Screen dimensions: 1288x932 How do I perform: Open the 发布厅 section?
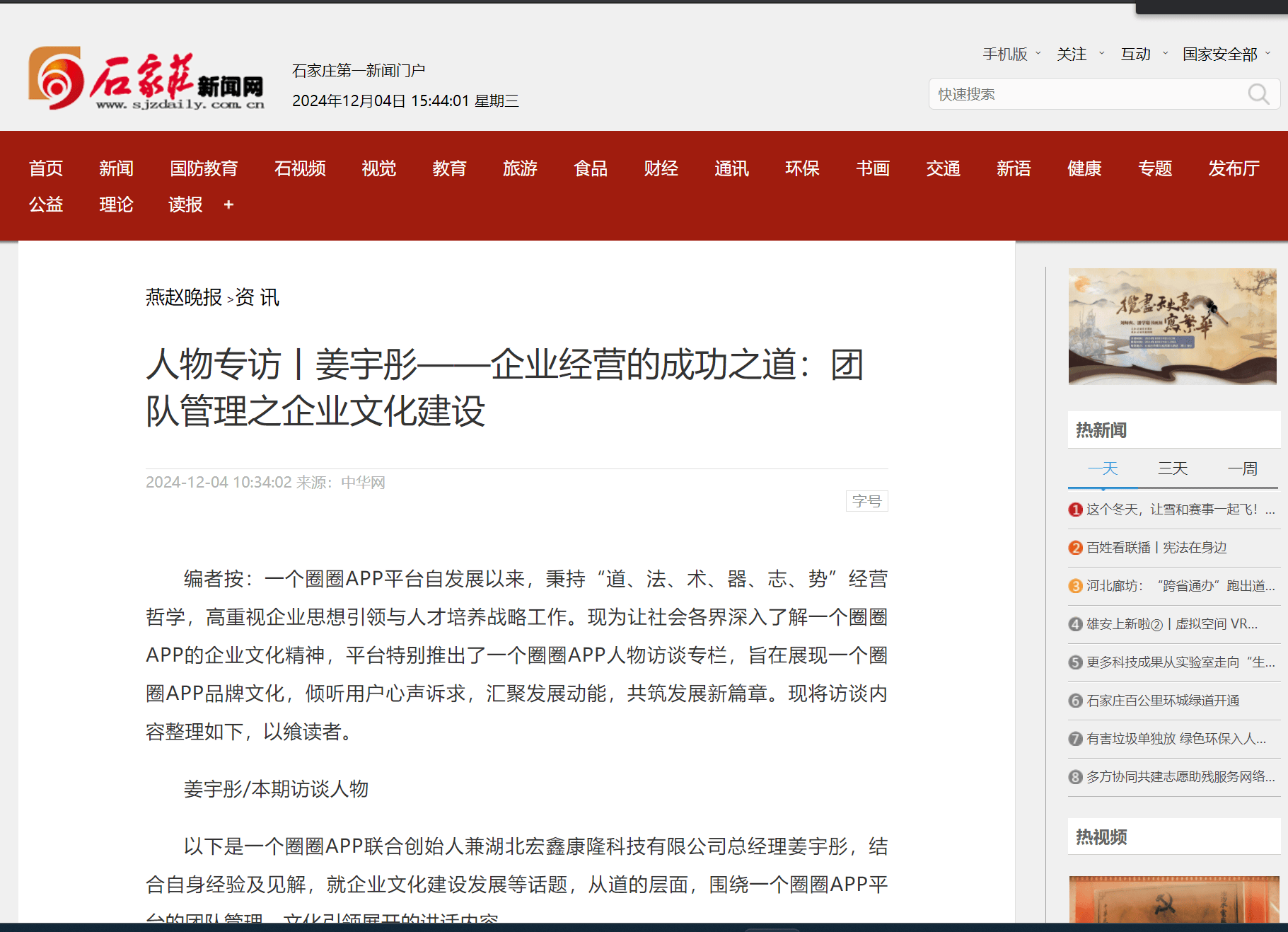1234,168
